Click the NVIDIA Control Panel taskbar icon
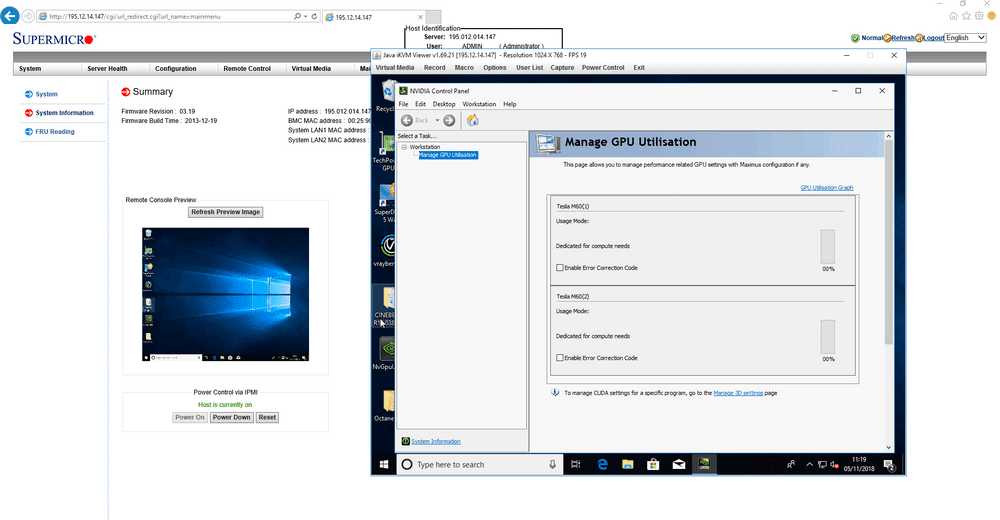Screen dimensions: 1000x520 704,464
